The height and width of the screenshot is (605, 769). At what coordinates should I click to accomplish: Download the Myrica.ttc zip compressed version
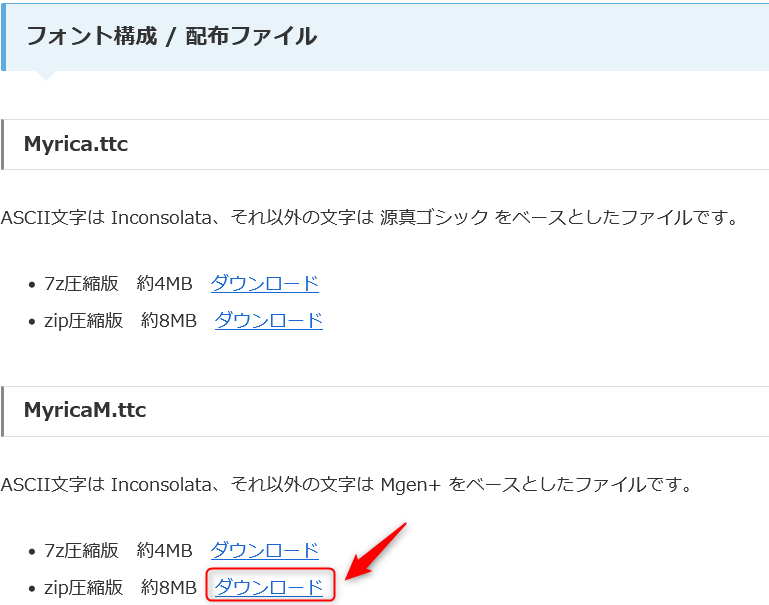(x=269, y=321)
